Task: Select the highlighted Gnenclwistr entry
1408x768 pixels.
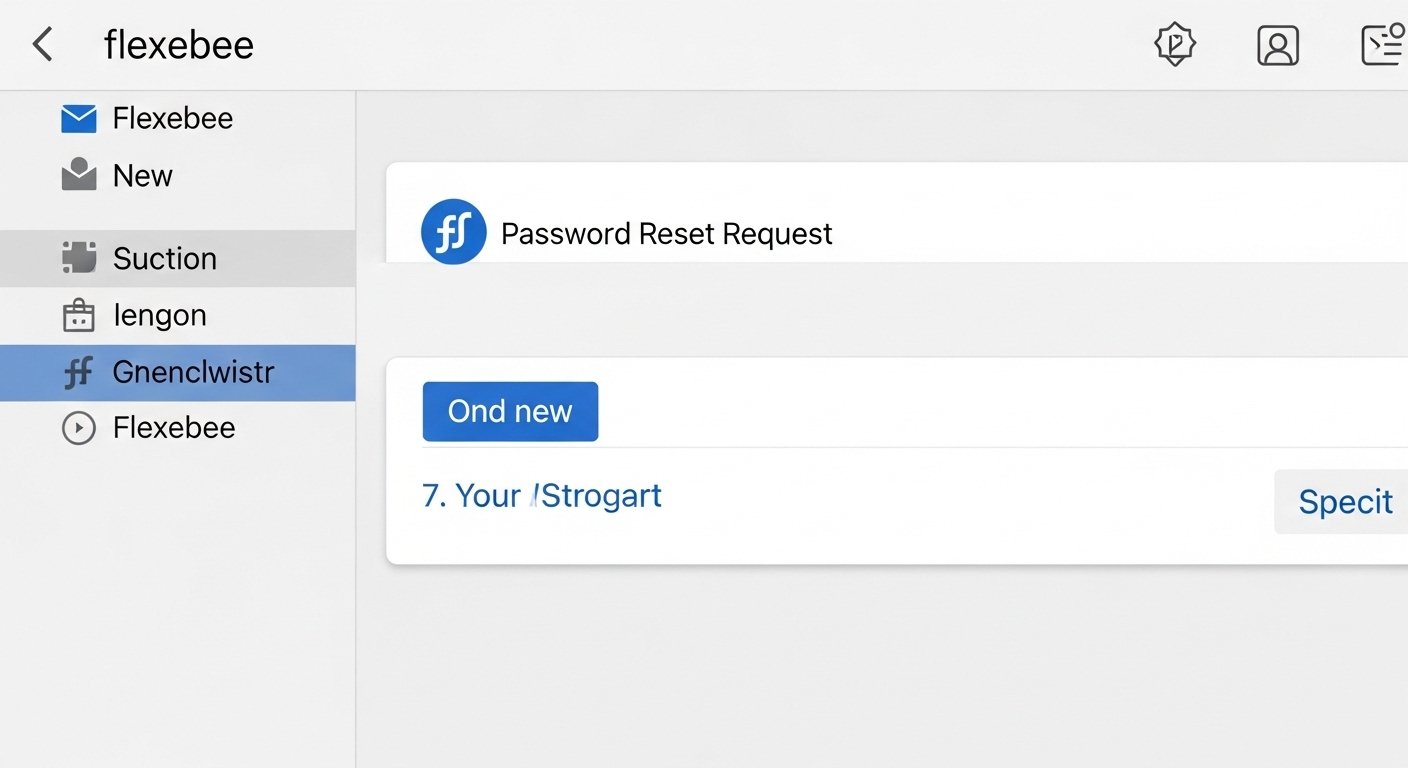Action: [x=193, y=373]
